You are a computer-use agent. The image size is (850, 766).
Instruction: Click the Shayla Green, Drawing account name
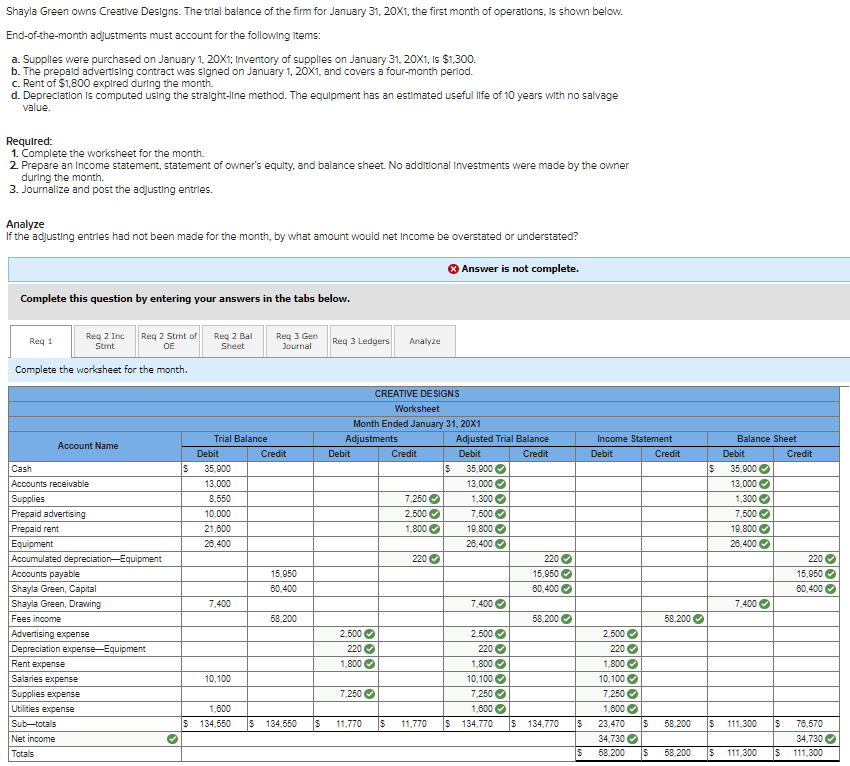(56, 604)
